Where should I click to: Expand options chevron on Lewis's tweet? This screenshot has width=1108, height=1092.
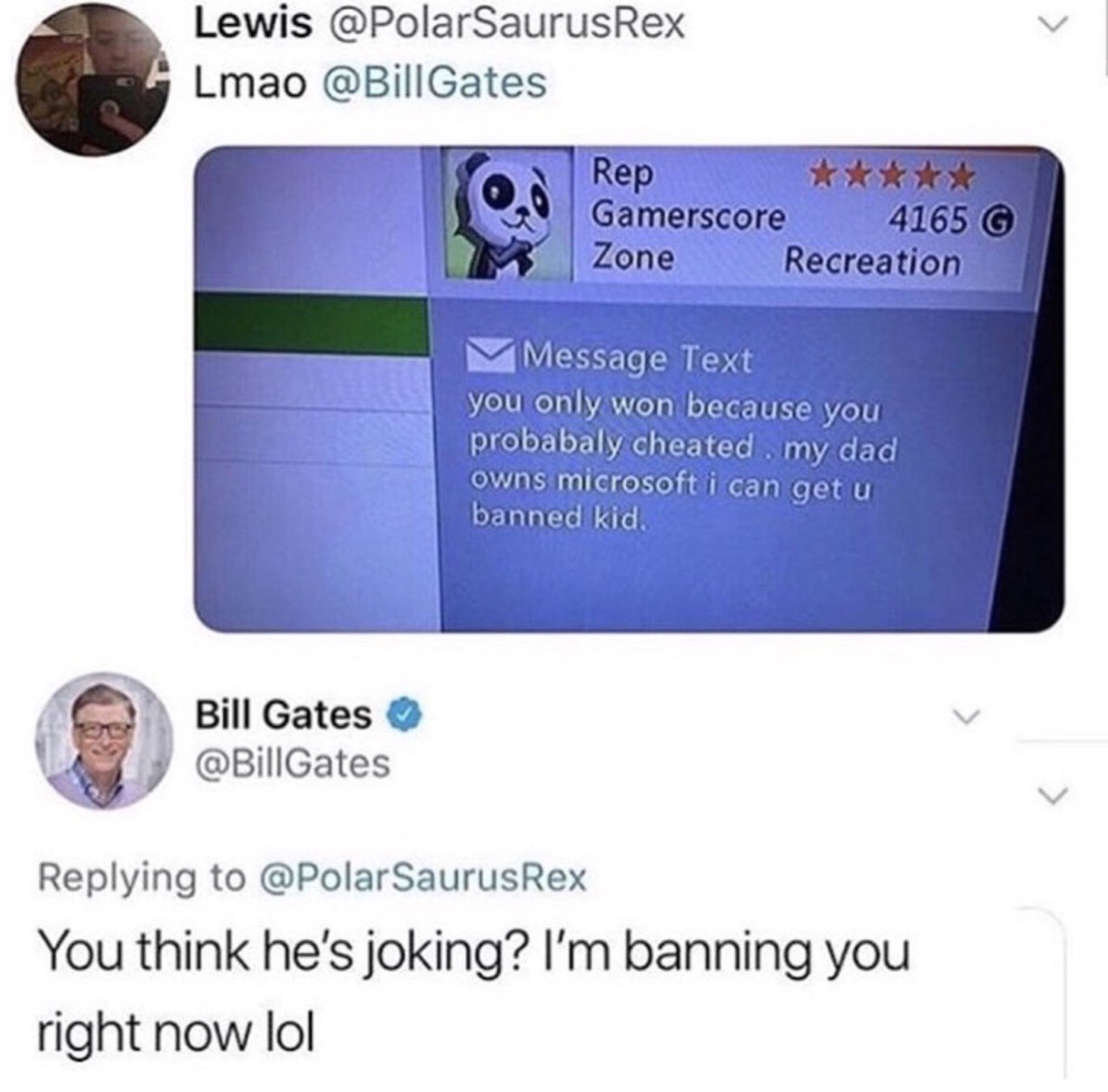click(x=1051, y=28)
